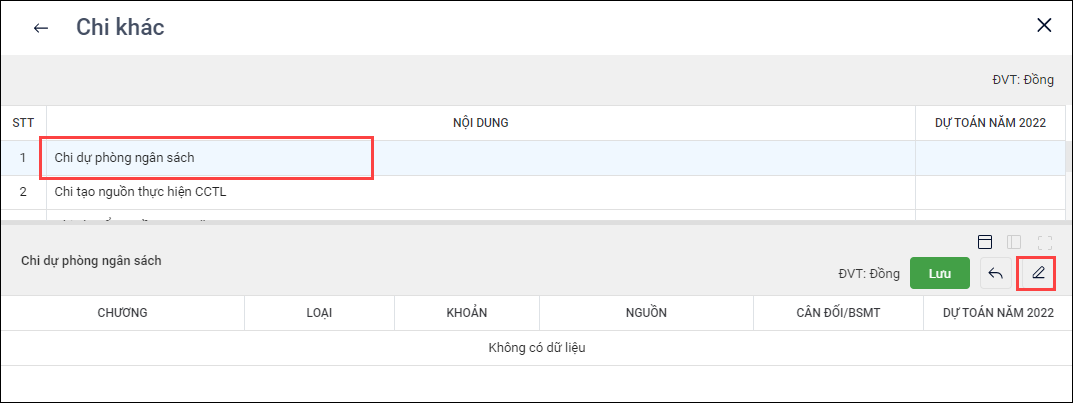
Task: Click the NGUỒN column header
Action: [x=646, y=313]
